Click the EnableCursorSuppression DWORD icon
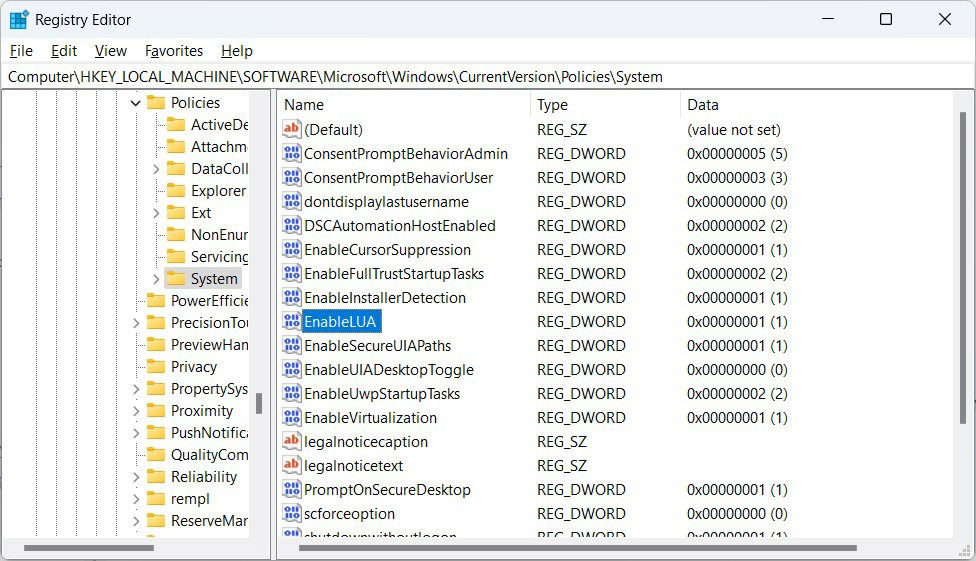This screenshot has width=976, height=561. click(291, 249)
